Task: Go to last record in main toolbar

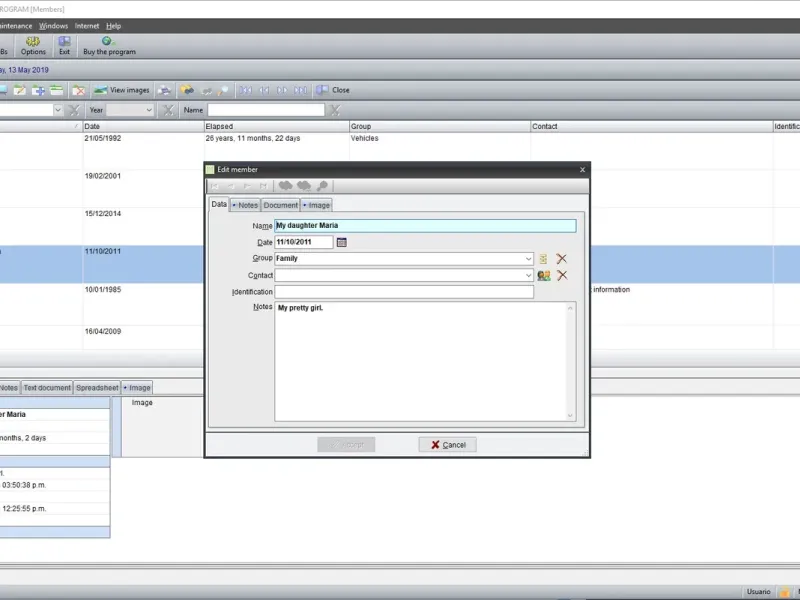Action: click(301, 90)
